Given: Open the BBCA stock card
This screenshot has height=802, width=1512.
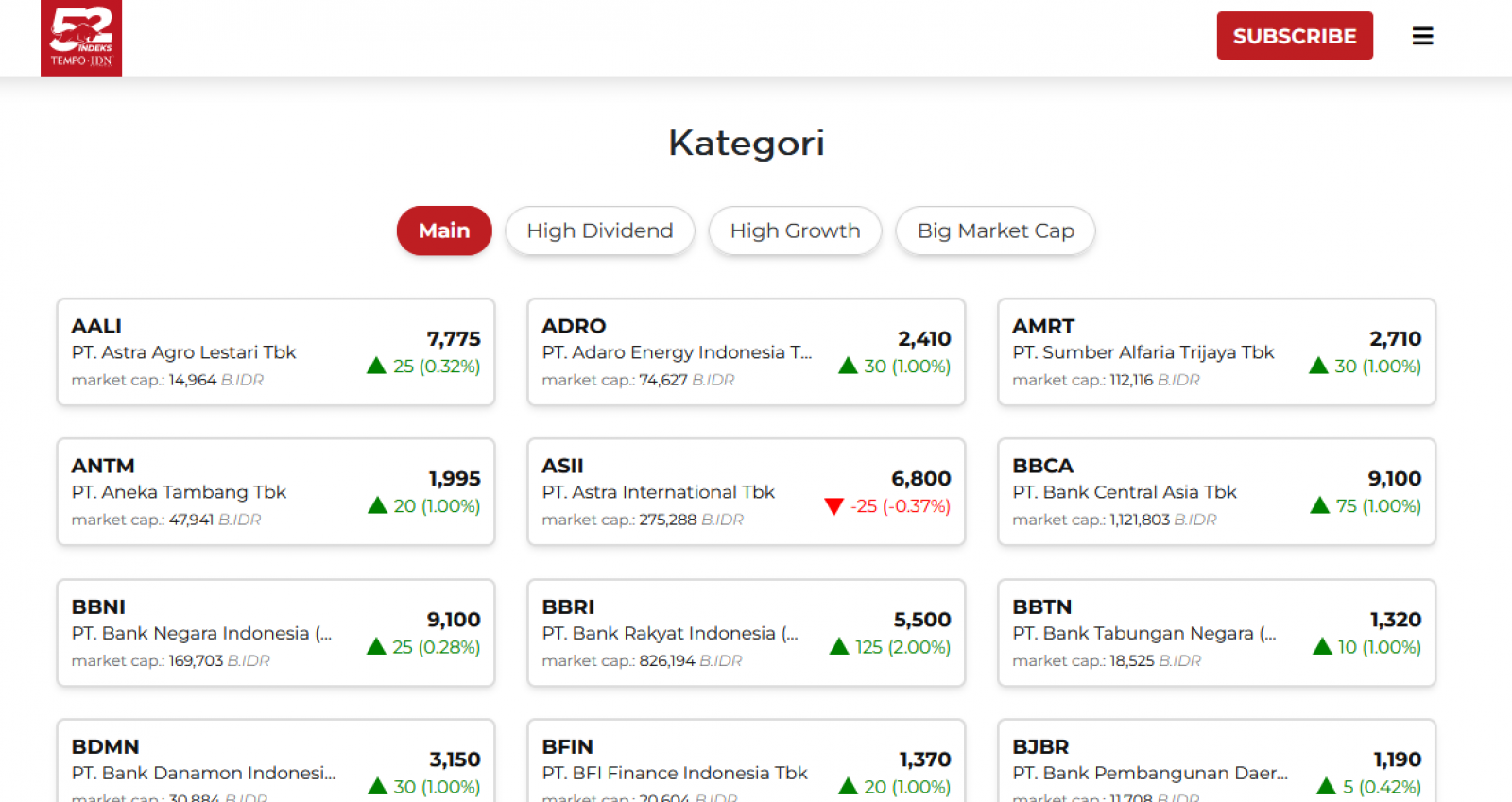Looking at the screenshot, I should pos(1217,492).
